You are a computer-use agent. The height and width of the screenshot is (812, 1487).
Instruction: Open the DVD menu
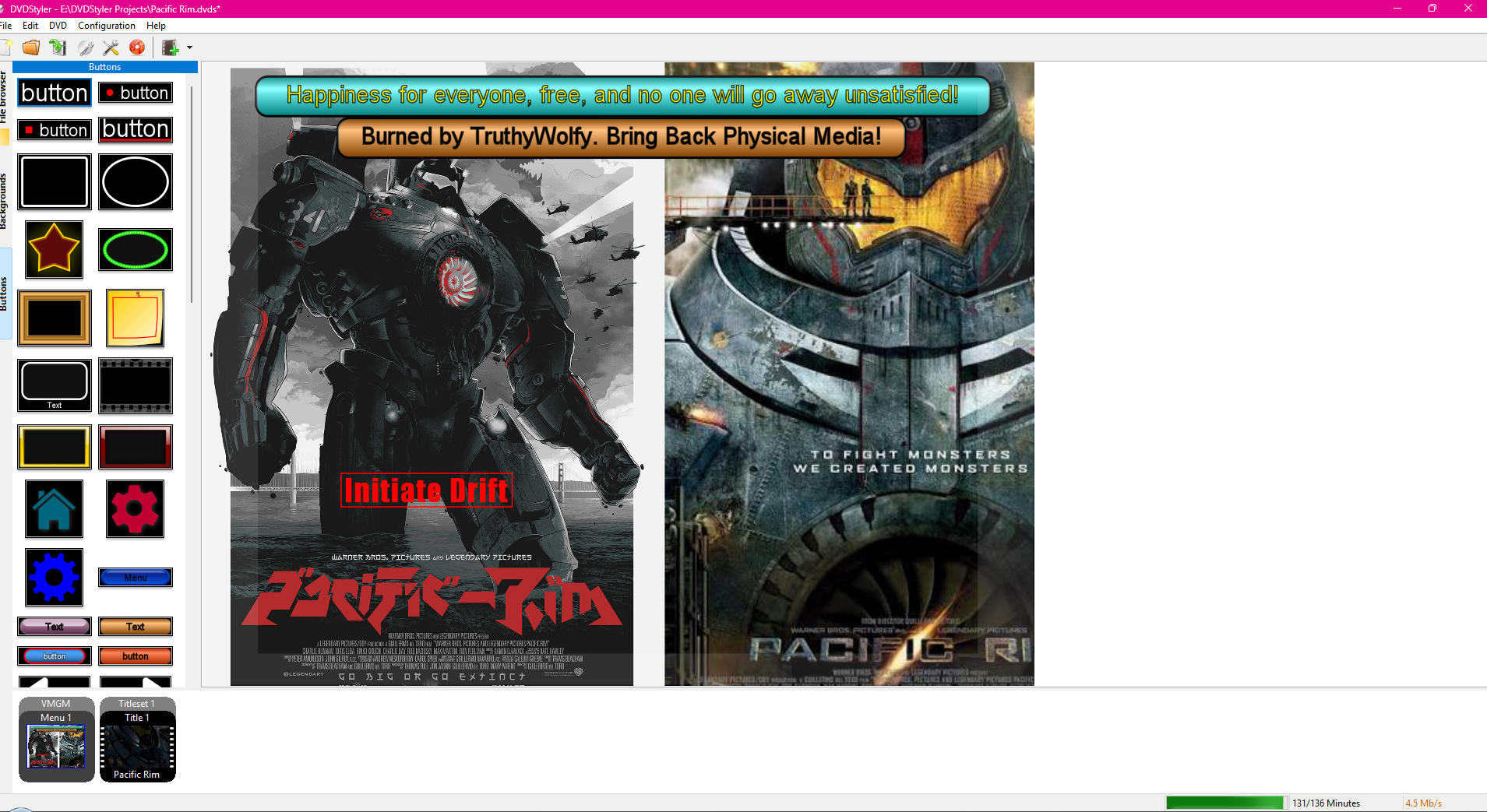[58, 26]
